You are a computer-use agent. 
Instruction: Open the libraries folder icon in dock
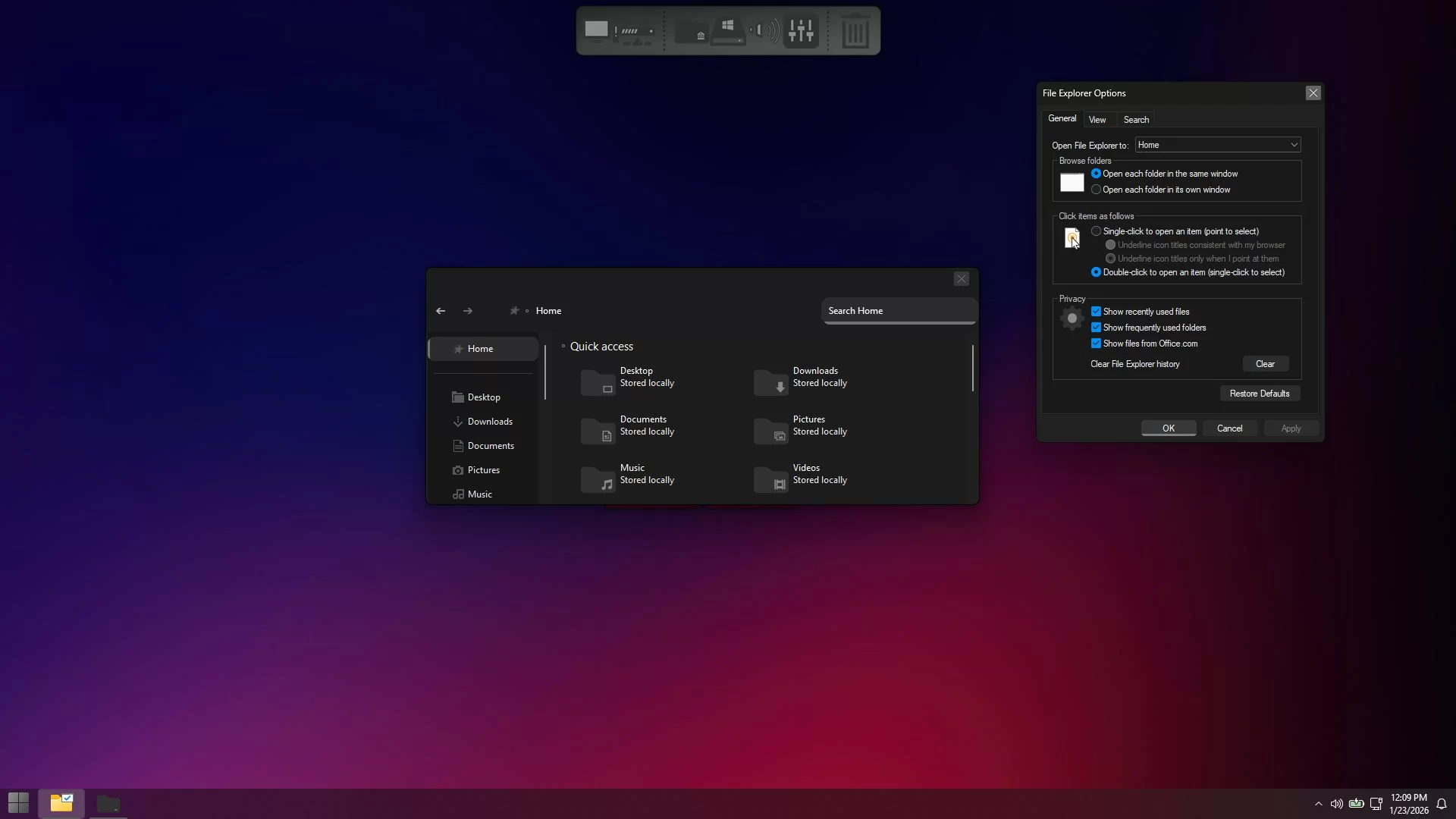click(692, 32)
